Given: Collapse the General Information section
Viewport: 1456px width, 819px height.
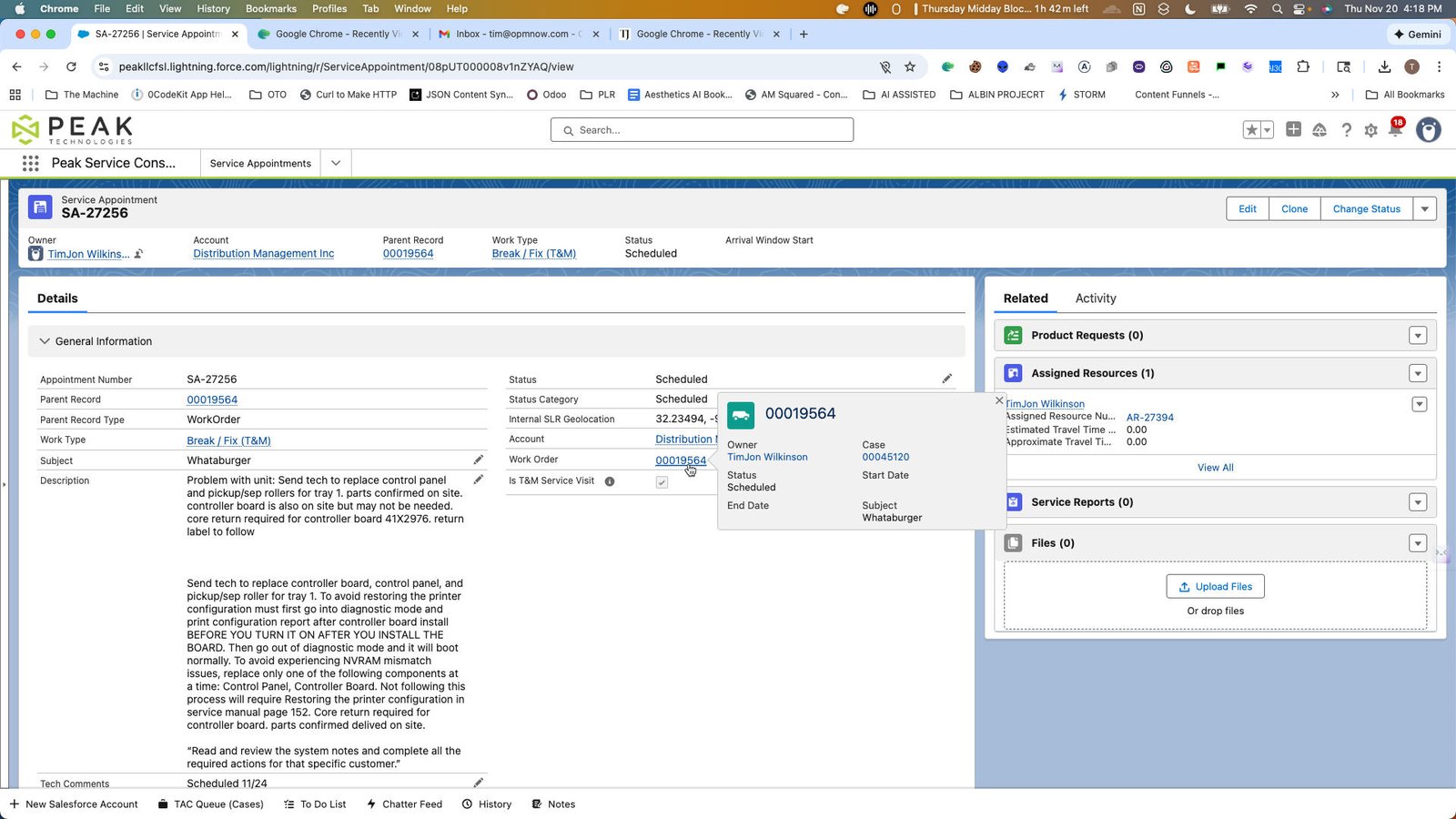Looking at the screenshot, I should [45, 341].
